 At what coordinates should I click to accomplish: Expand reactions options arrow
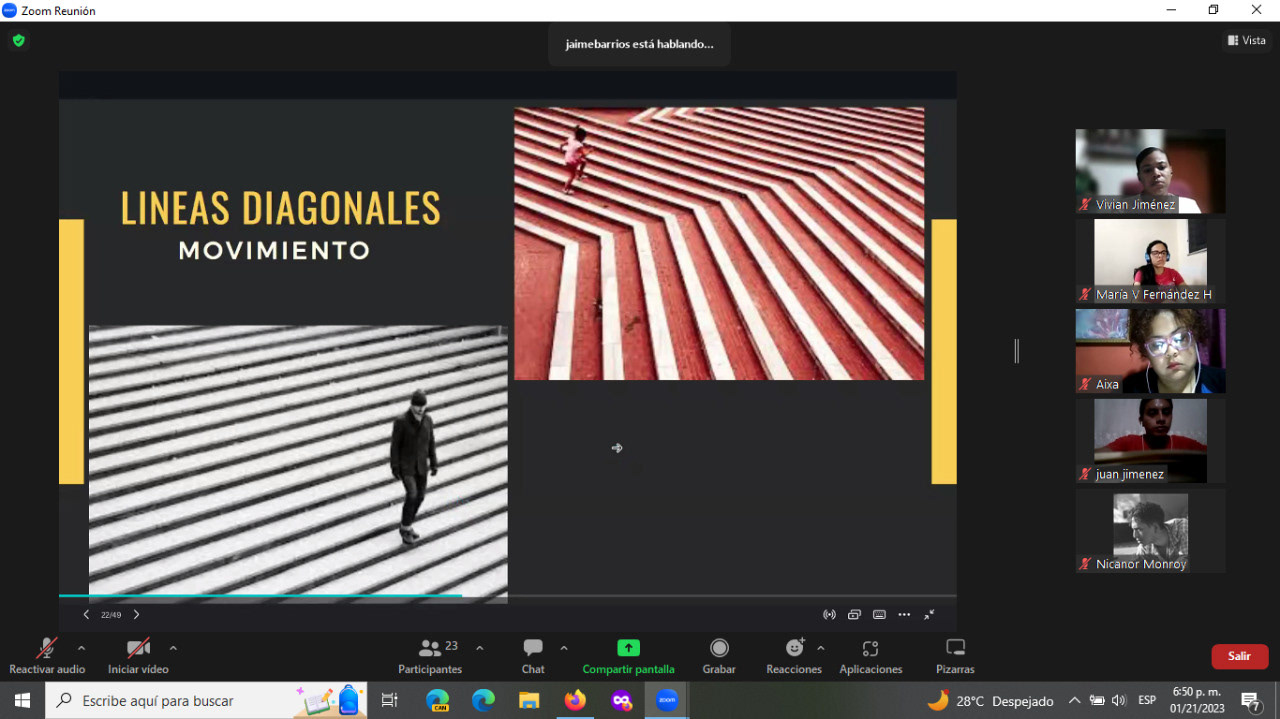point(821,648)
